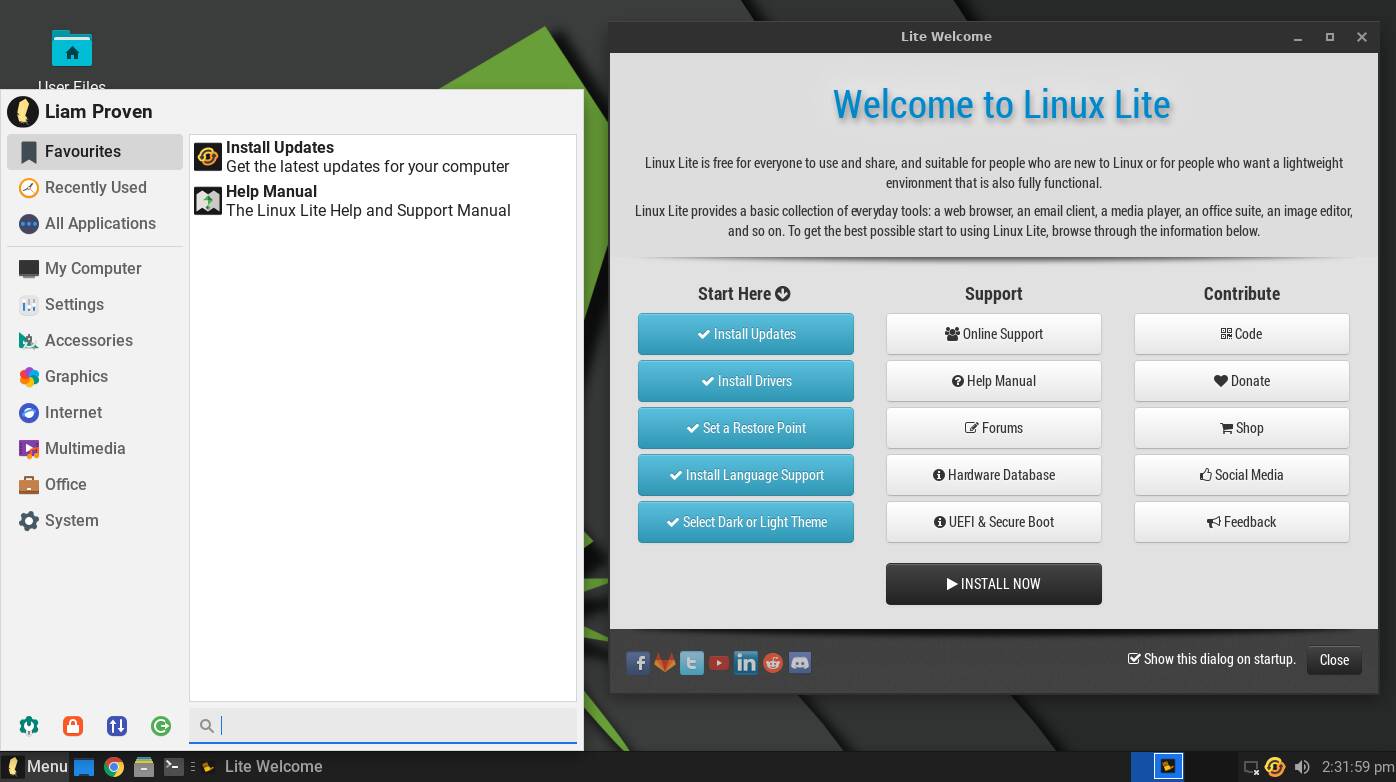Click the Shop button

1242,428
